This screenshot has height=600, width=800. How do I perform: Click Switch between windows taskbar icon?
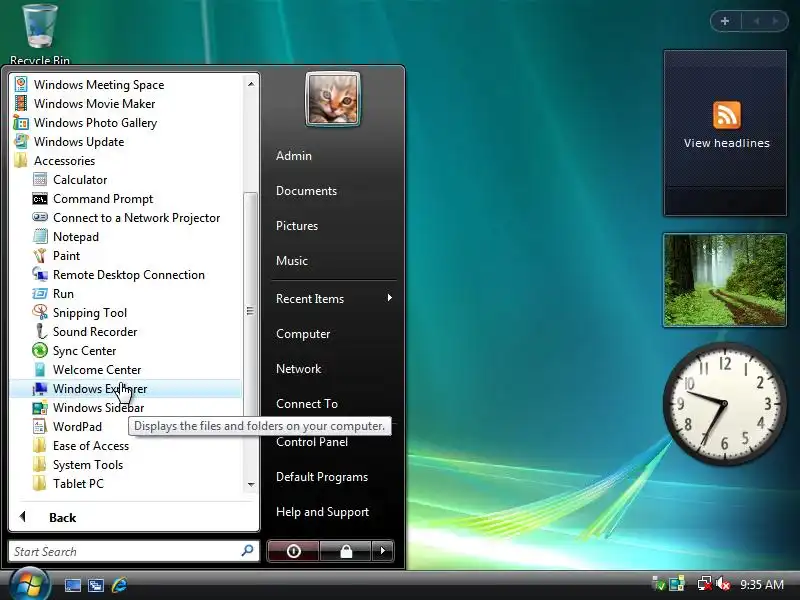[95, 585]
